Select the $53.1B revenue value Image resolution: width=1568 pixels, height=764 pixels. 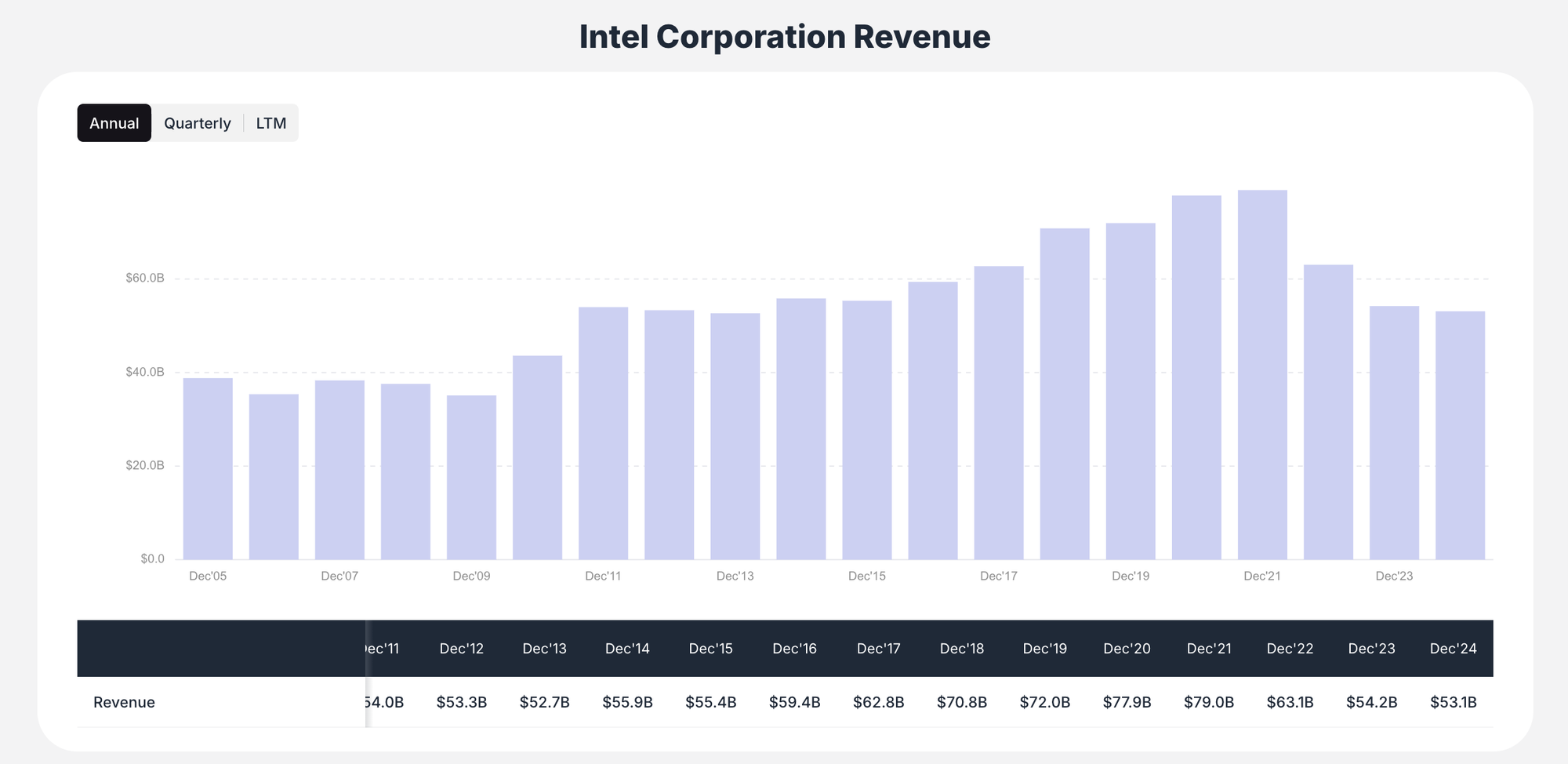coord(1454,702)
